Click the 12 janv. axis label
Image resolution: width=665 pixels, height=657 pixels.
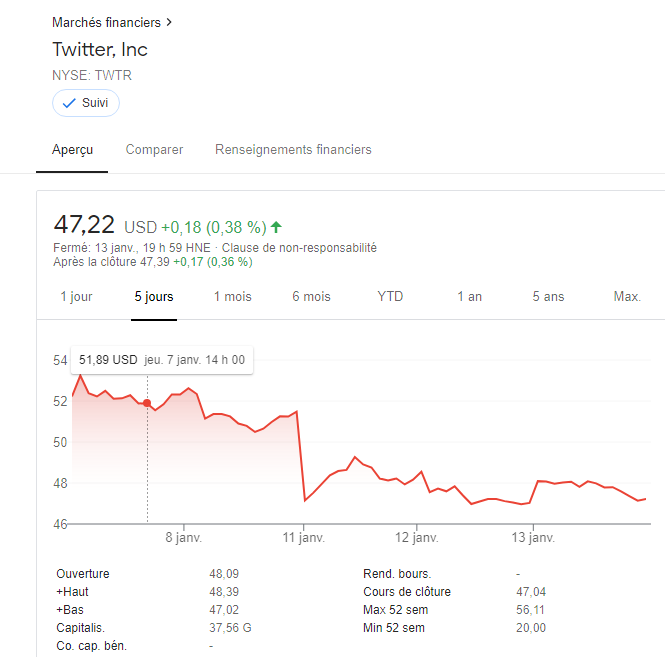(x=417, y=538)
